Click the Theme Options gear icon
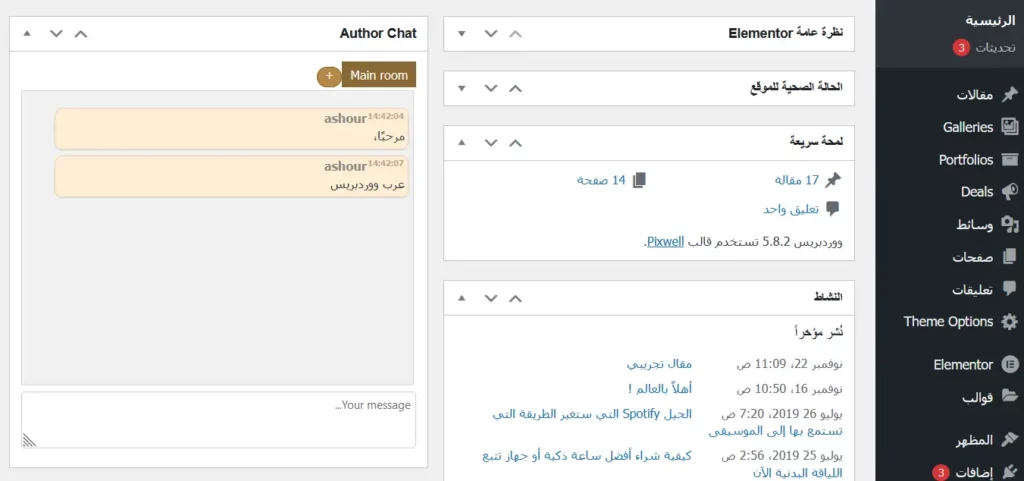This screenshot has width=1024, height=481. [x=1009, y=322]
